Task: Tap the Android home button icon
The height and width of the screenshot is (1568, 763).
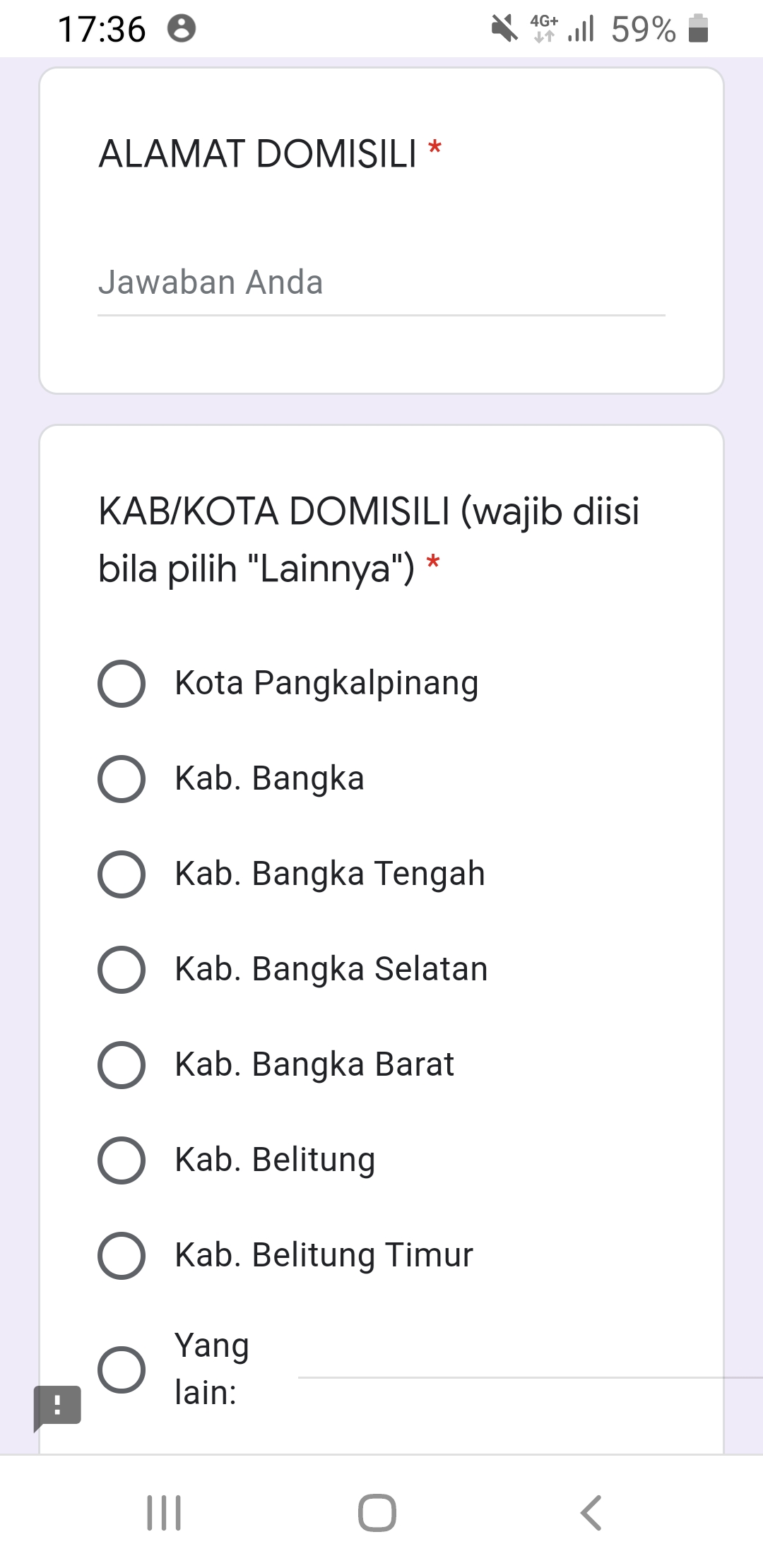Action: 377,1513
